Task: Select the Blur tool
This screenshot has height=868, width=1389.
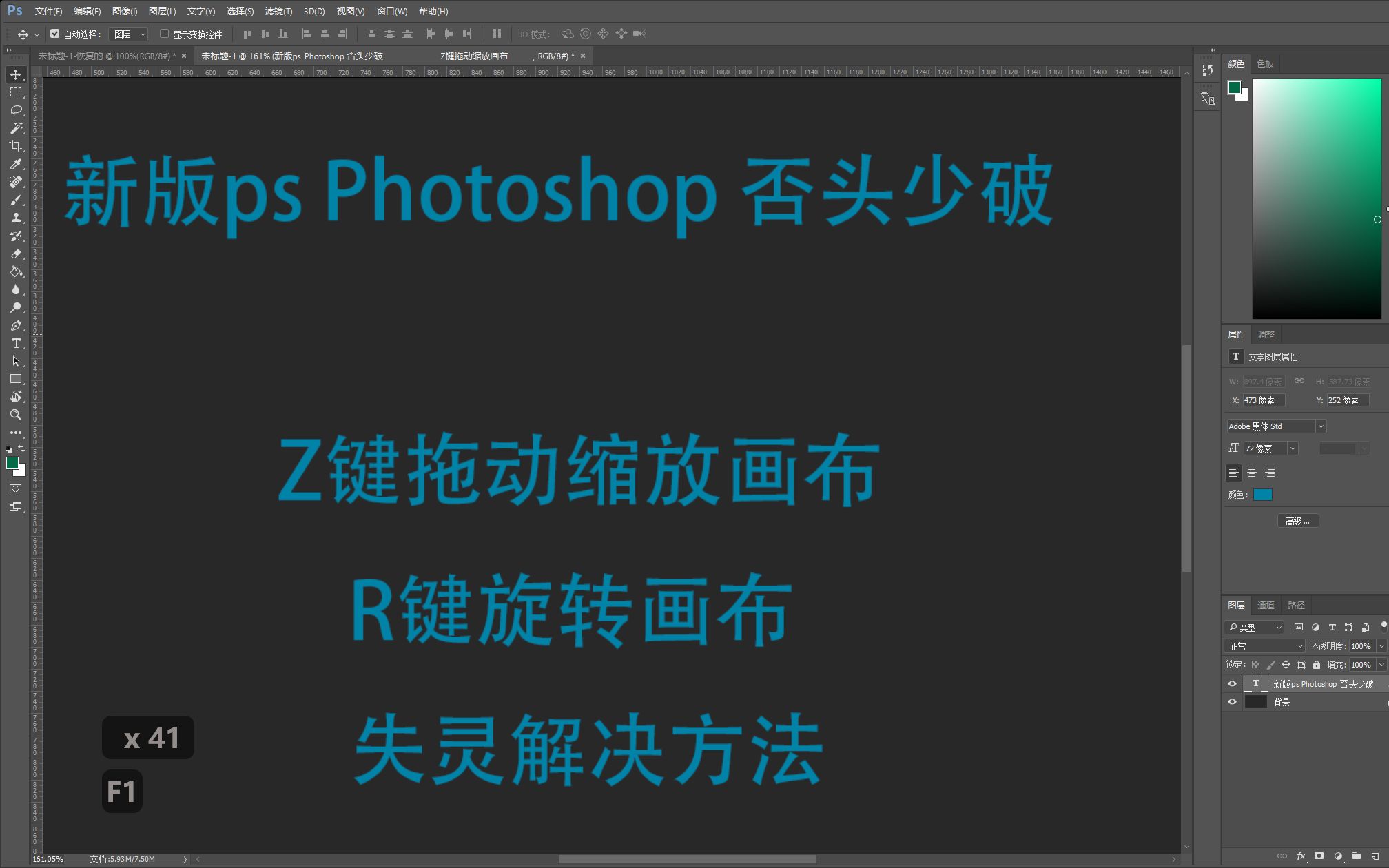Action: 16,289
